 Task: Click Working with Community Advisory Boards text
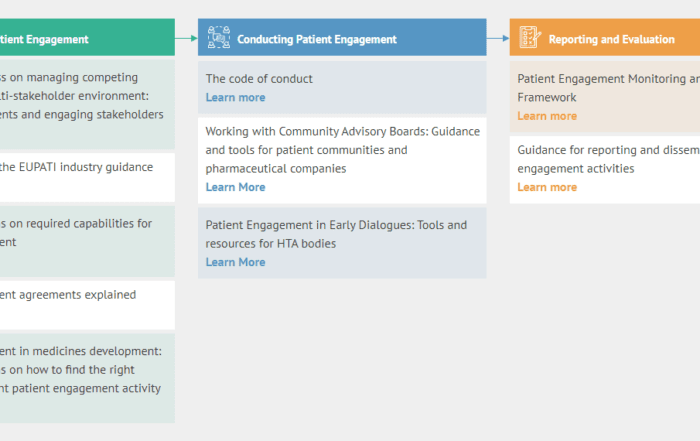click(341, 150)
